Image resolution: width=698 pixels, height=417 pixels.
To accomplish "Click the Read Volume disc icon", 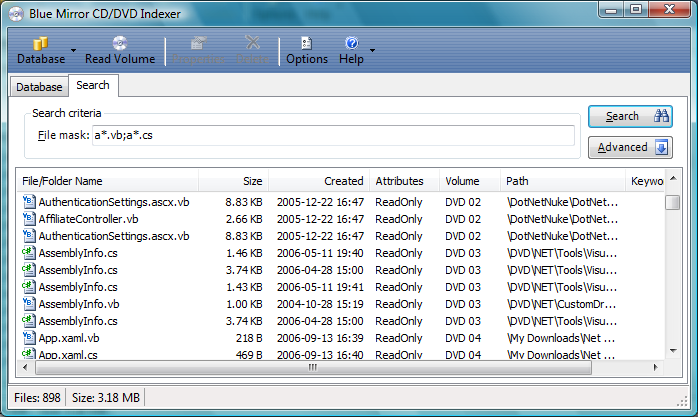I will pyautogui.click(x=120, y=43).
